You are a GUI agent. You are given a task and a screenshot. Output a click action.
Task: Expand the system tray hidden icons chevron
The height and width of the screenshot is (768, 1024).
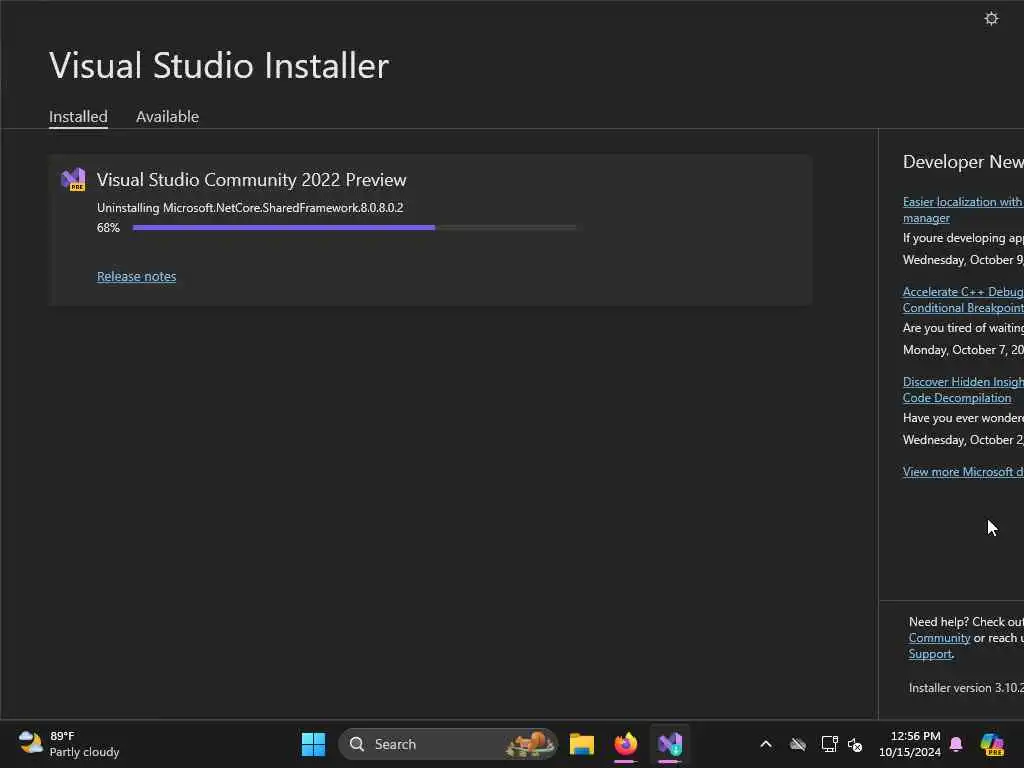coord(766,744)
